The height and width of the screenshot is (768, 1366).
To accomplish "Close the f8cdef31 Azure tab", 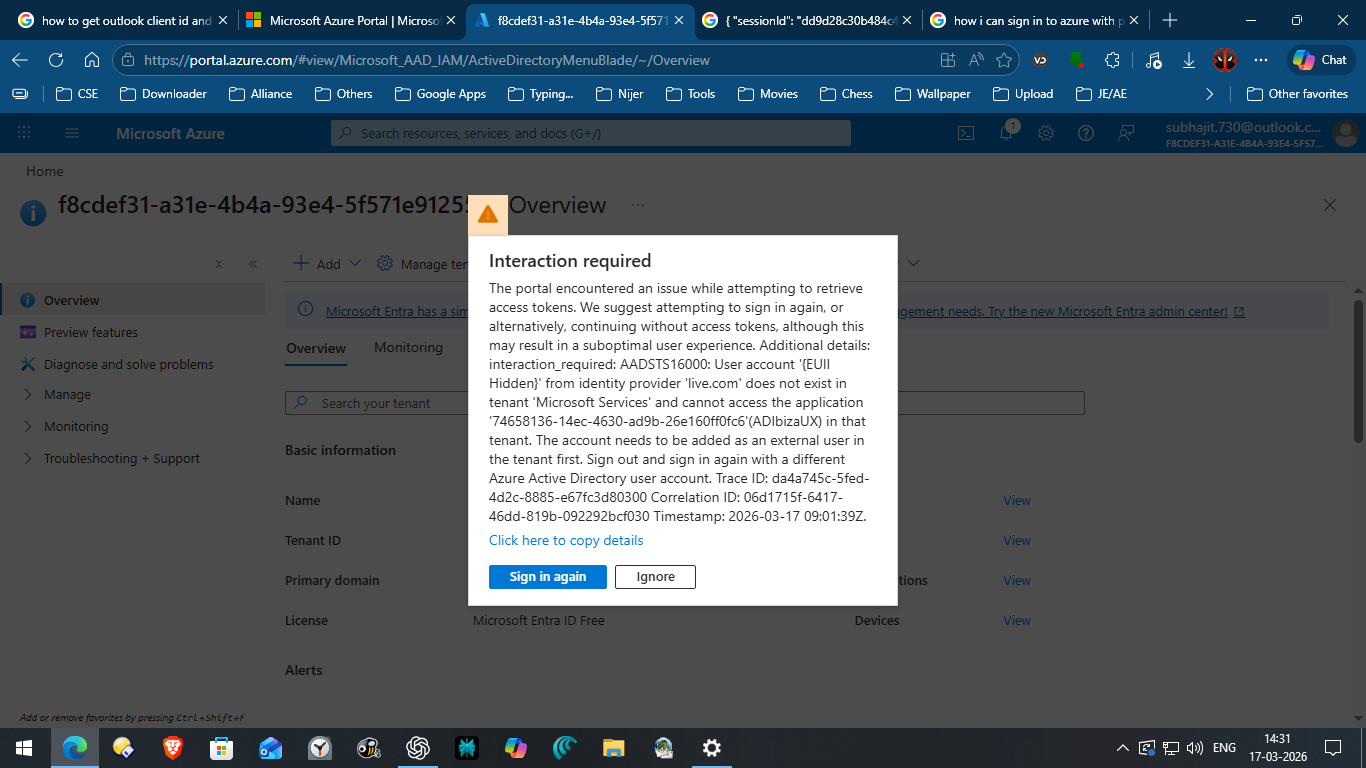I will tap(678, 20).
